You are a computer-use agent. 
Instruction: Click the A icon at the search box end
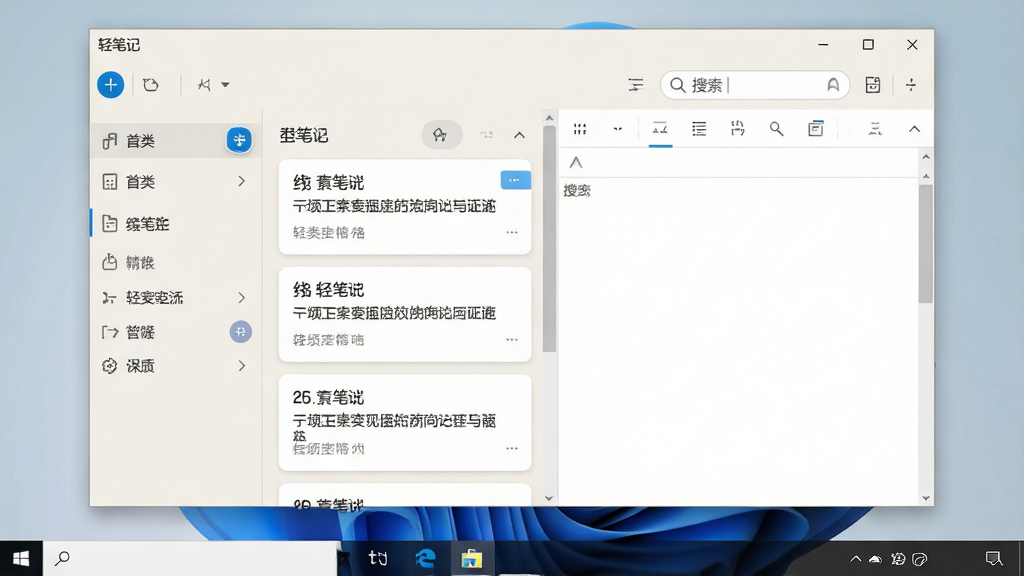coord(833,85)
